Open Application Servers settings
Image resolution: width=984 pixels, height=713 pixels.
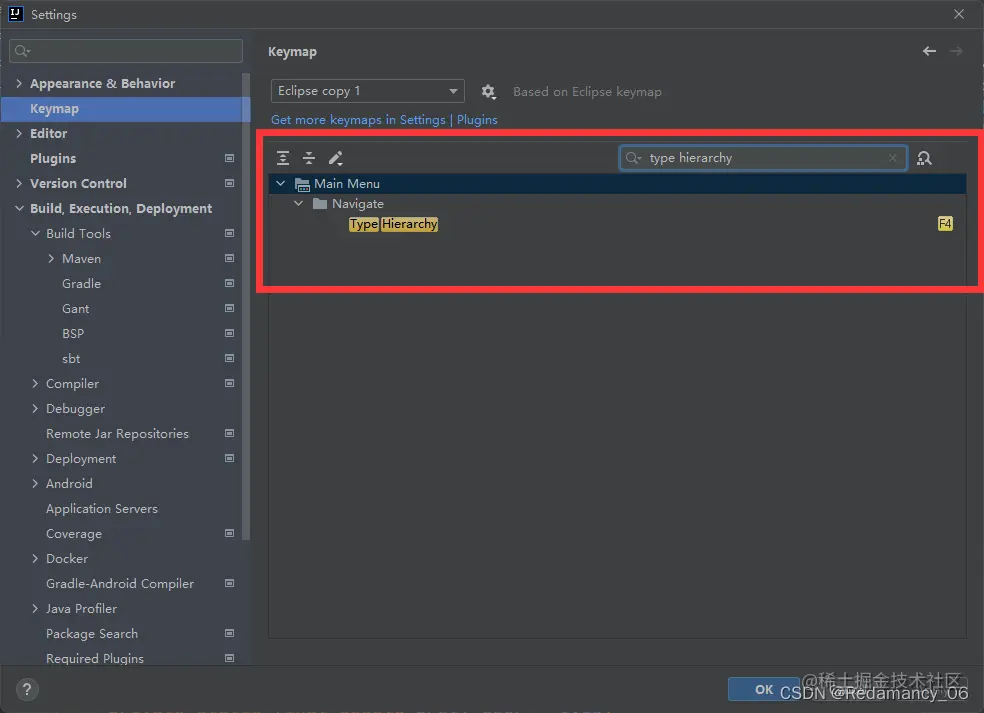(102, 509)
